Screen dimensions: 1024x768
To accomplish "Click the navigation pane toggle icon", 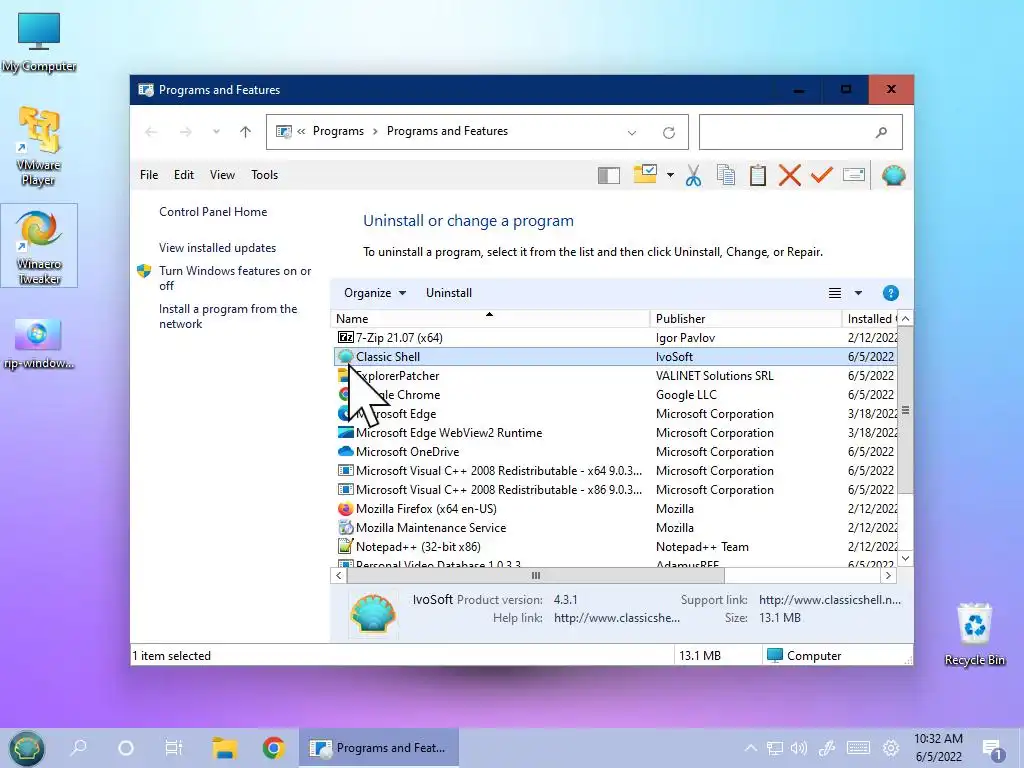I will click(609, 175).
